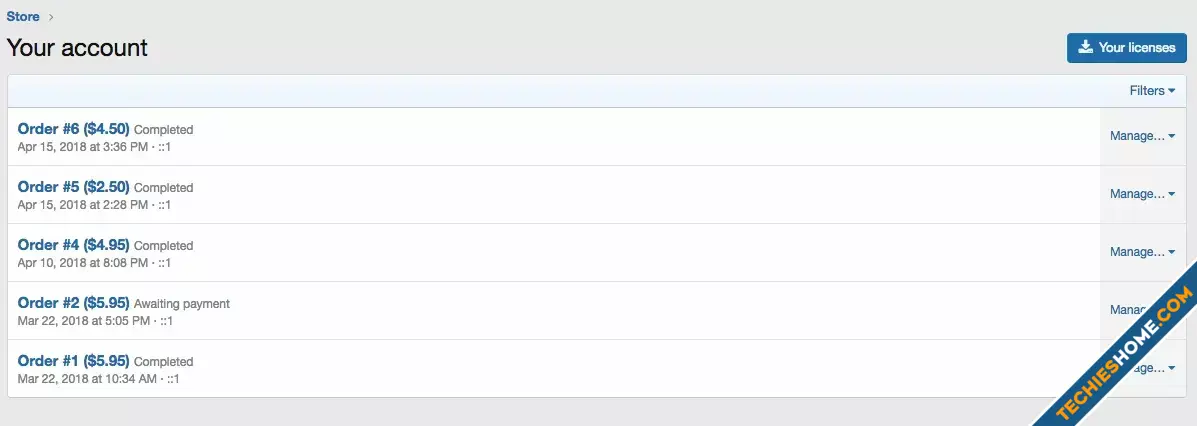Image resolution: width=1197 pixels, height=426 pixels.
Task: Open Manage menu for Order #6
Action: click(x=1142, y=136)
